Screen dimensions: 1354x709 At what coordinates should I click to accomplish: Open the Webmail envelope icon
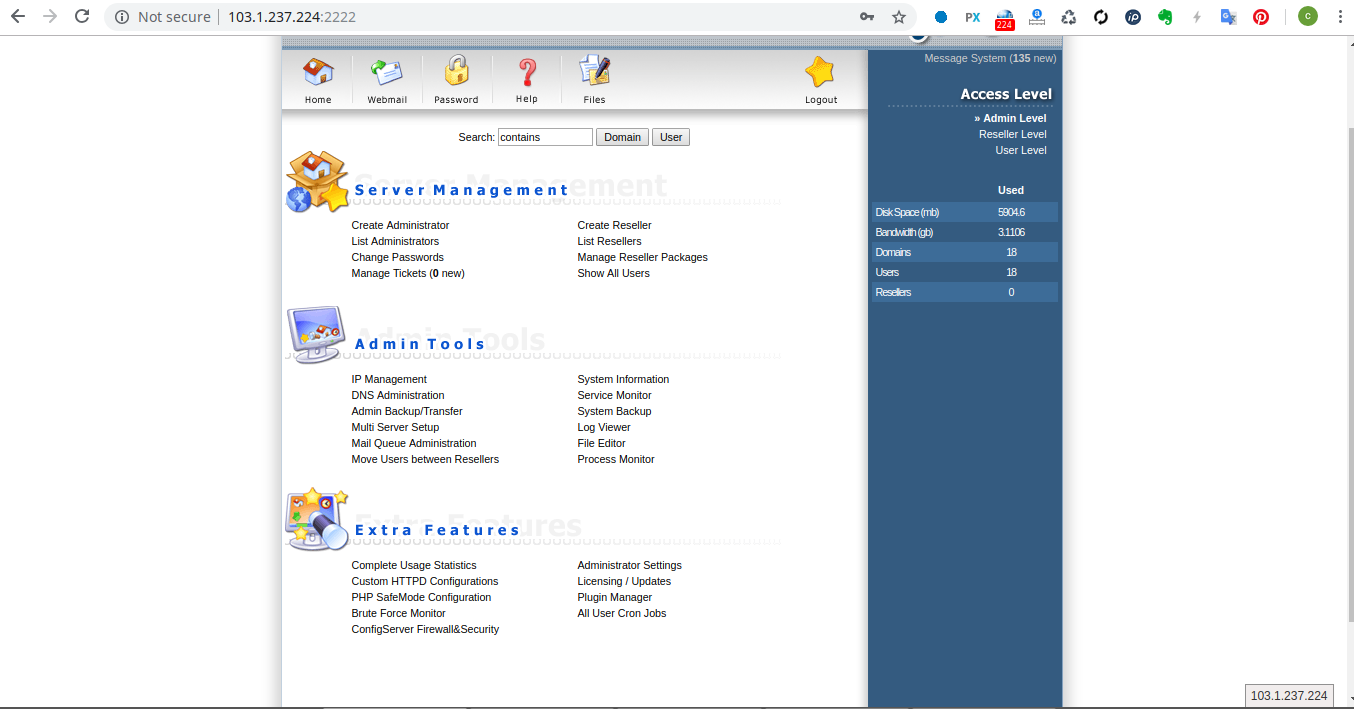(x=387, y=73)
